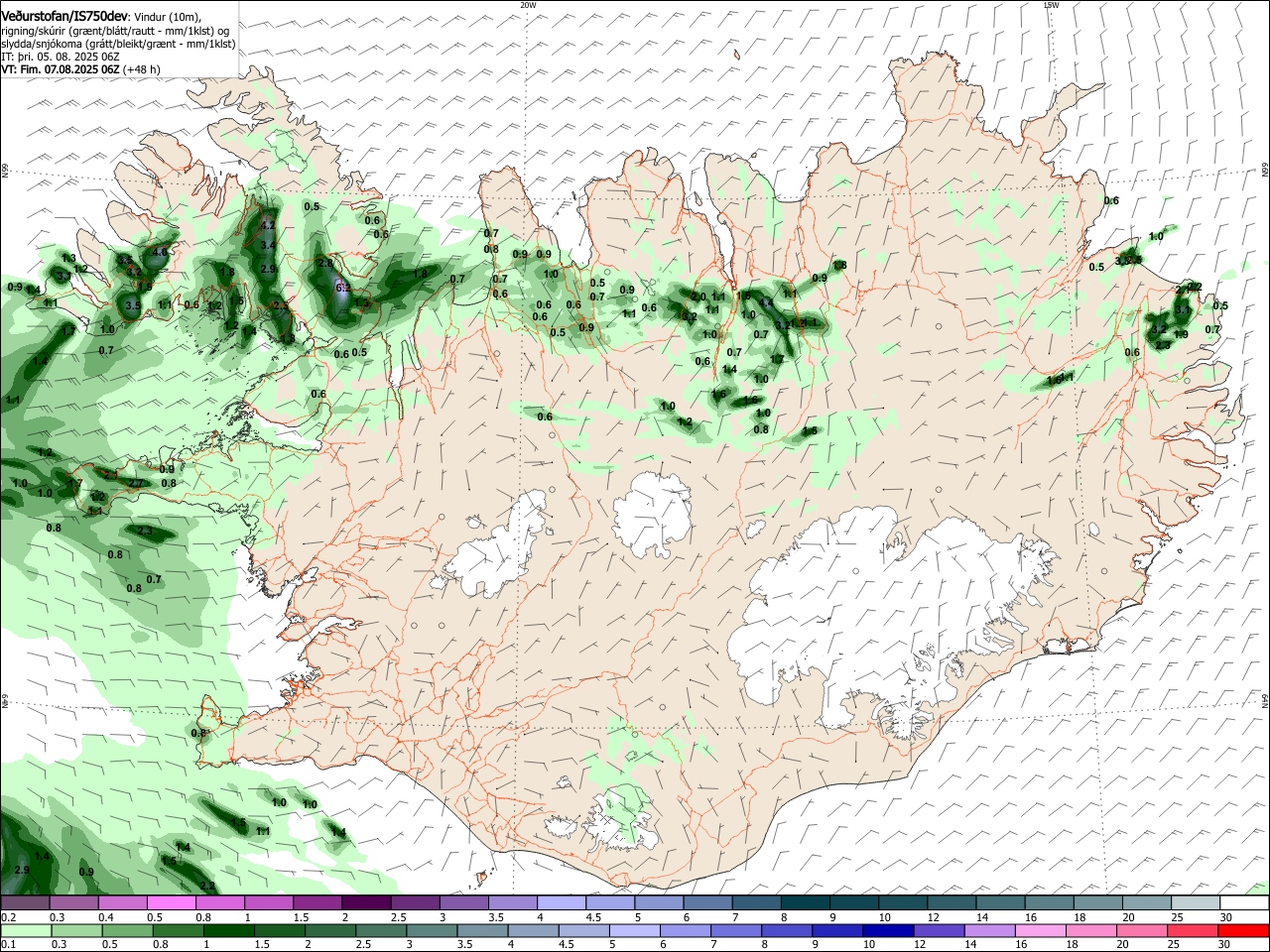The width and height of the screenshot is (1270, 952).
Task: Pick the lavender 14 swatch in lower legend
Action: pos(989,931)
